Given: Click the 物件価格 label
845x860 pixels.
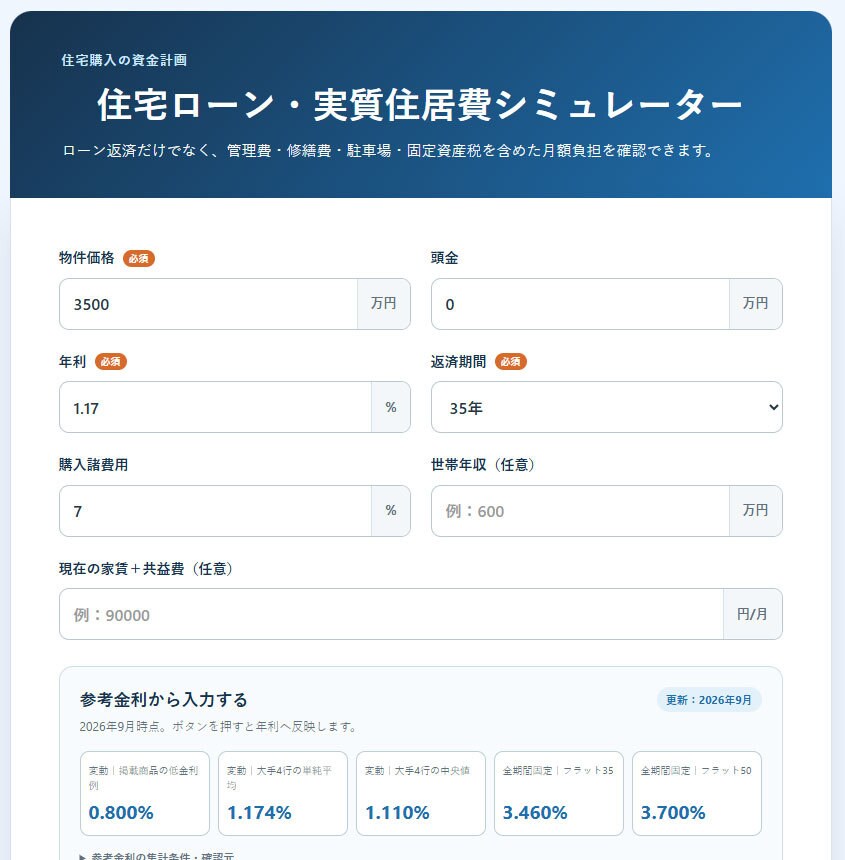Looking at the screenshot, I should coord(87,258).
